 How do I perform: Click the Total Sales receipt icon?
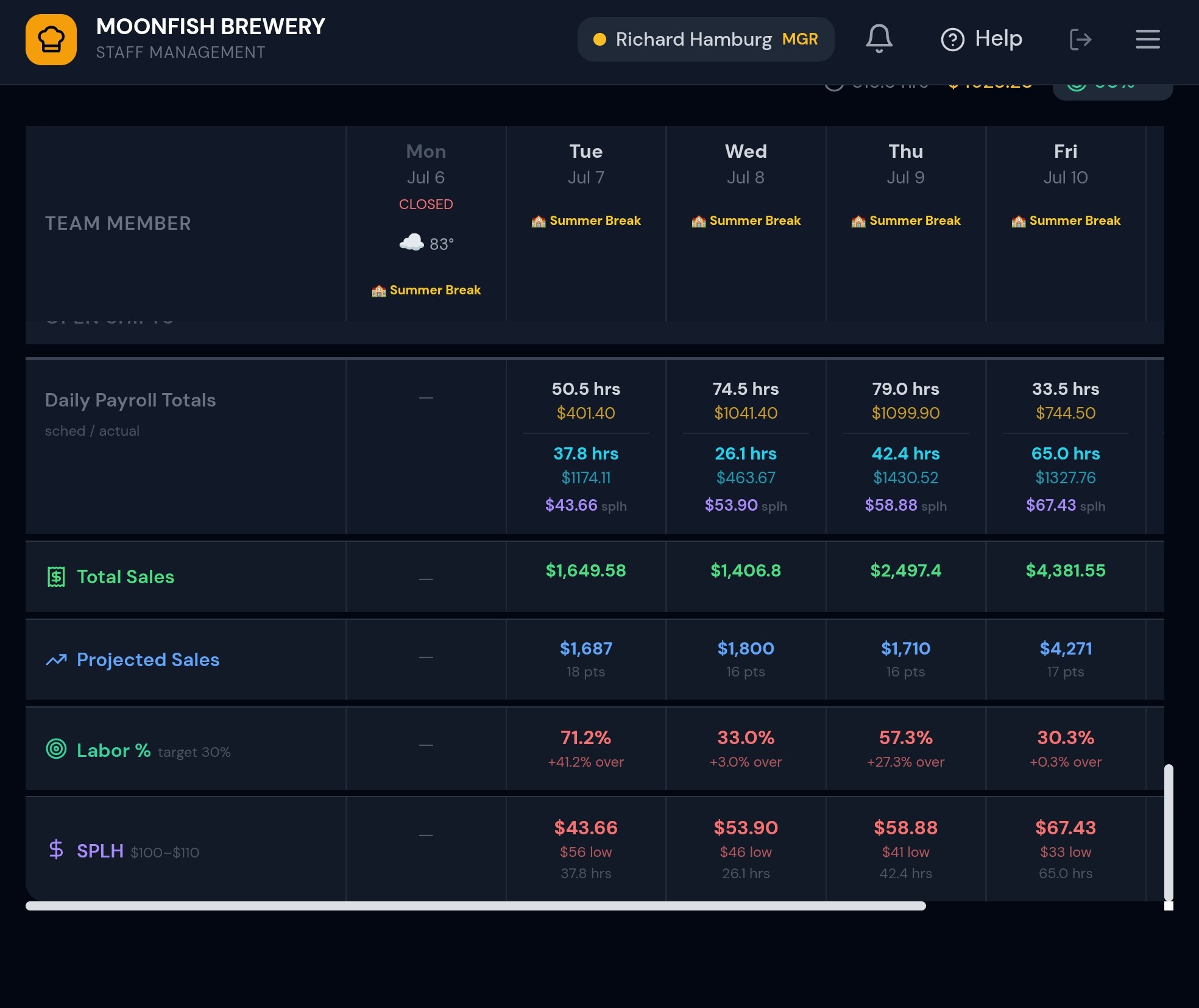(x=56, y=577)
